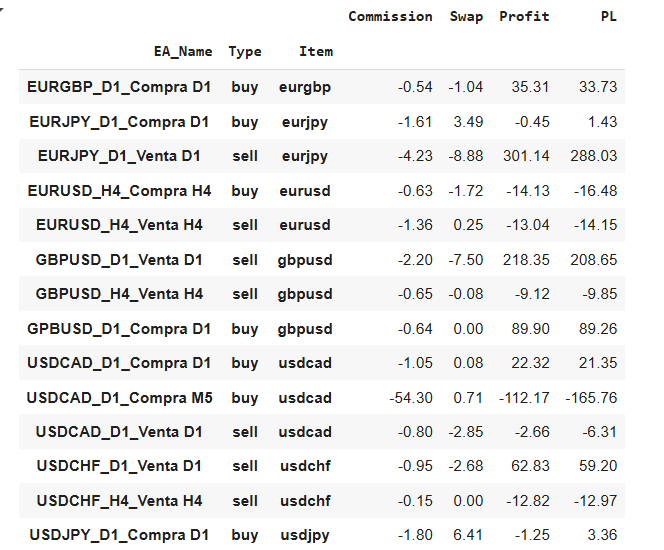Select Profit value 218.35

tap(526, 260)
